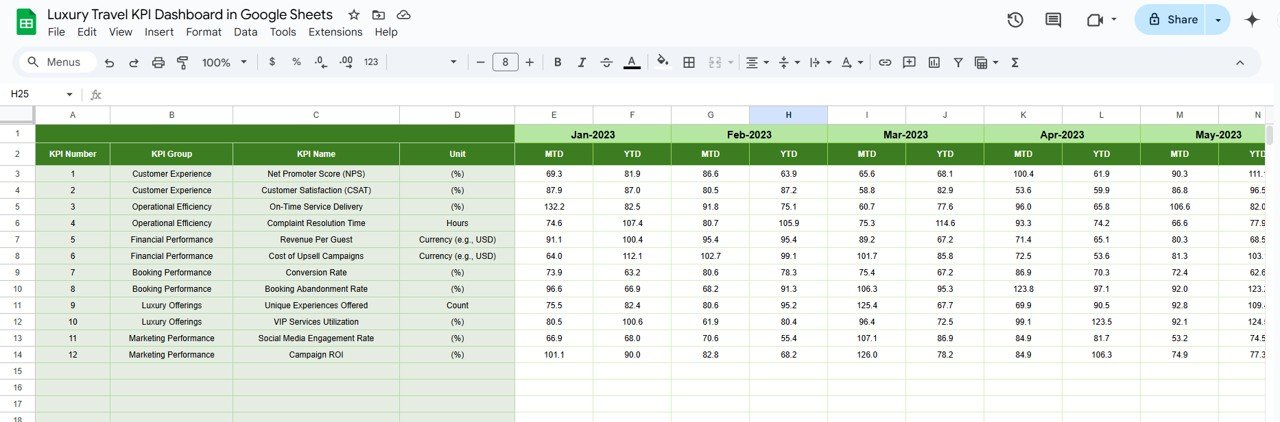The width and height of the screenshot is (1280, 422).
Task: Click the merge cells icon
Action: click(x=715, y=62)
